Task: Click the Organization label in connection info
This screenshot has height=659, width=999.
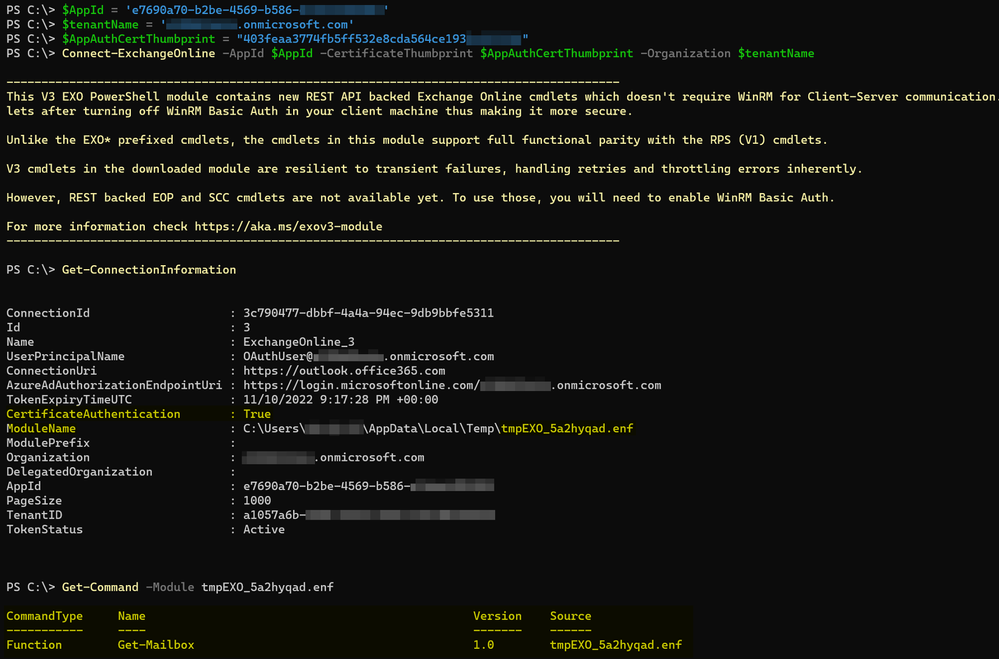Action: pyautogui.click(x=48, y=457)
